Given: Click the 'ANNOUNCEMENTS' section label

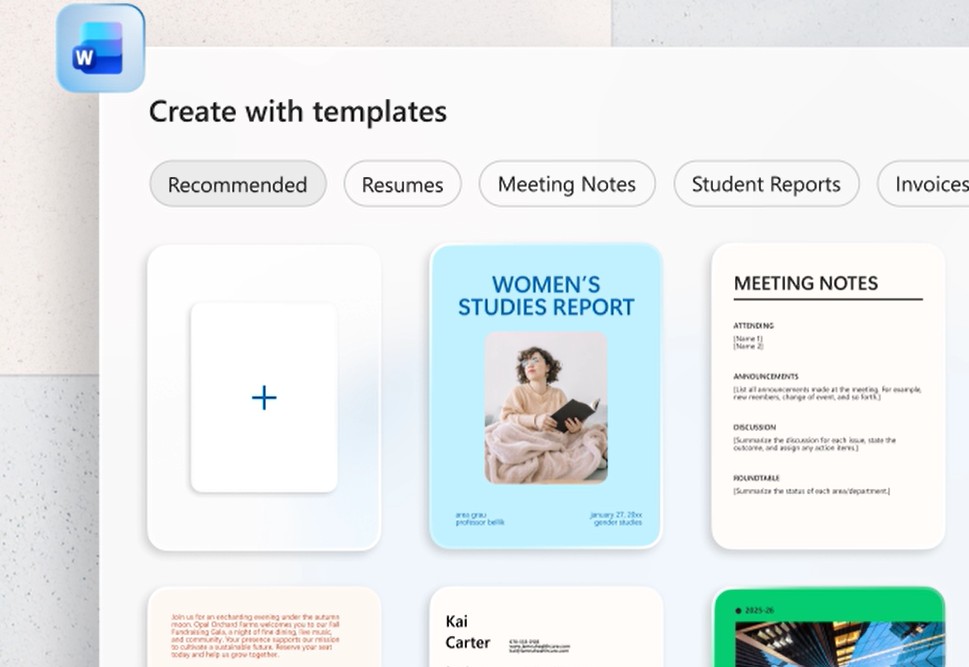Looking at the screenshot, I should [x=766, y=376].
